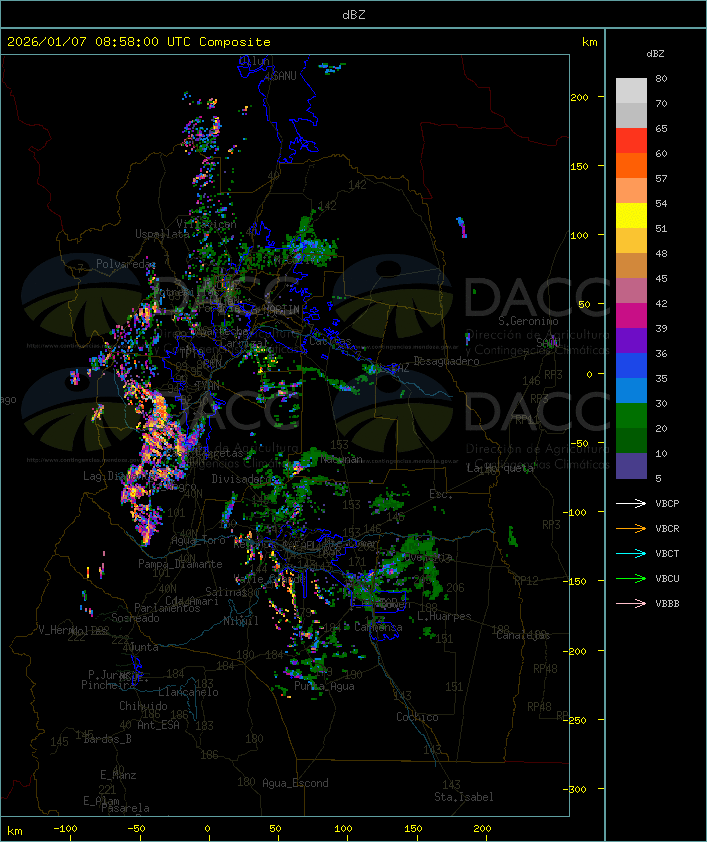
Task: Pick the indigo 5-10 dBZ swatch
Action: click(631, 466)
